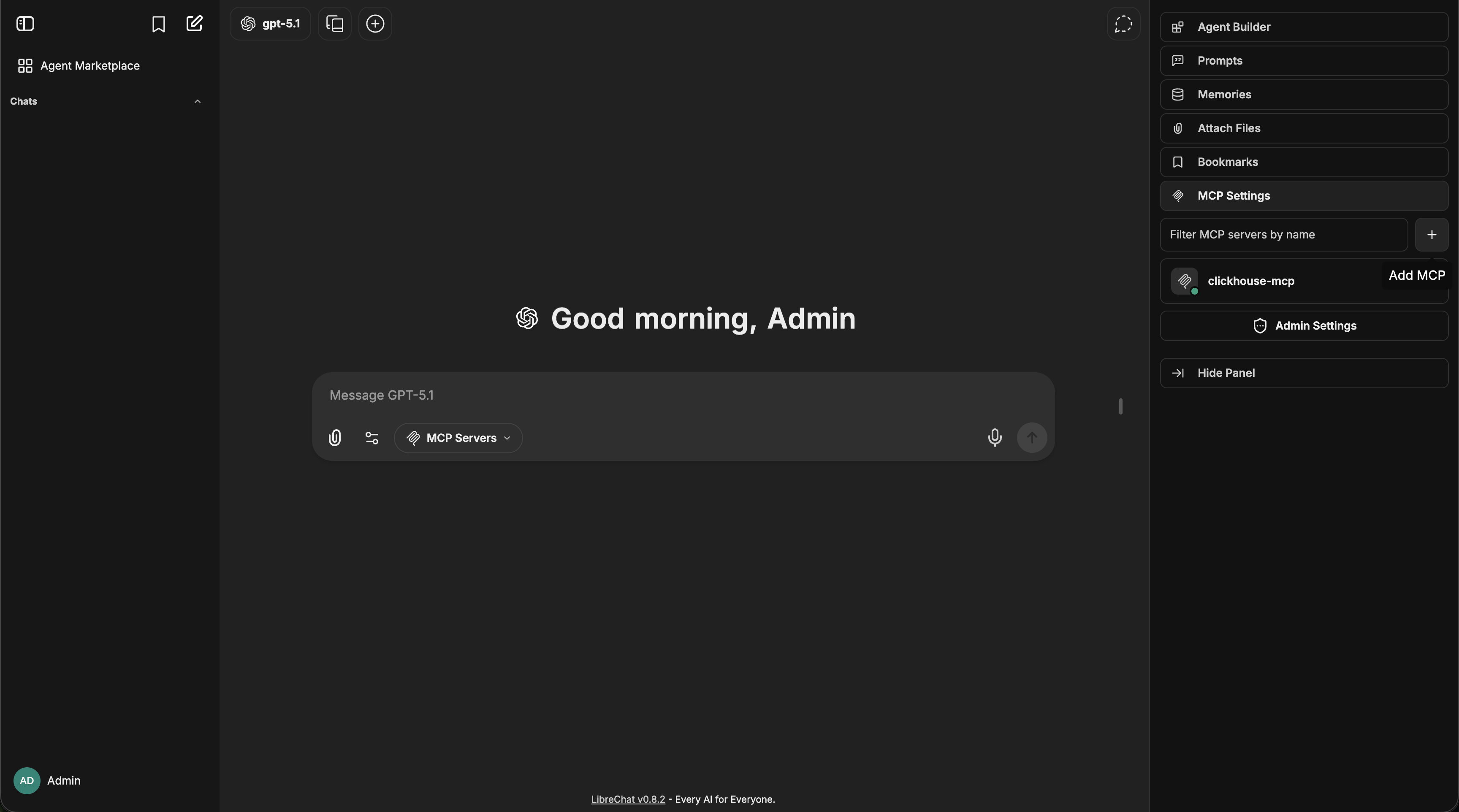The width and height of the screenshot is (1459, 812).
Task: Collapse the Chats section
Action: tap(198, 102)
